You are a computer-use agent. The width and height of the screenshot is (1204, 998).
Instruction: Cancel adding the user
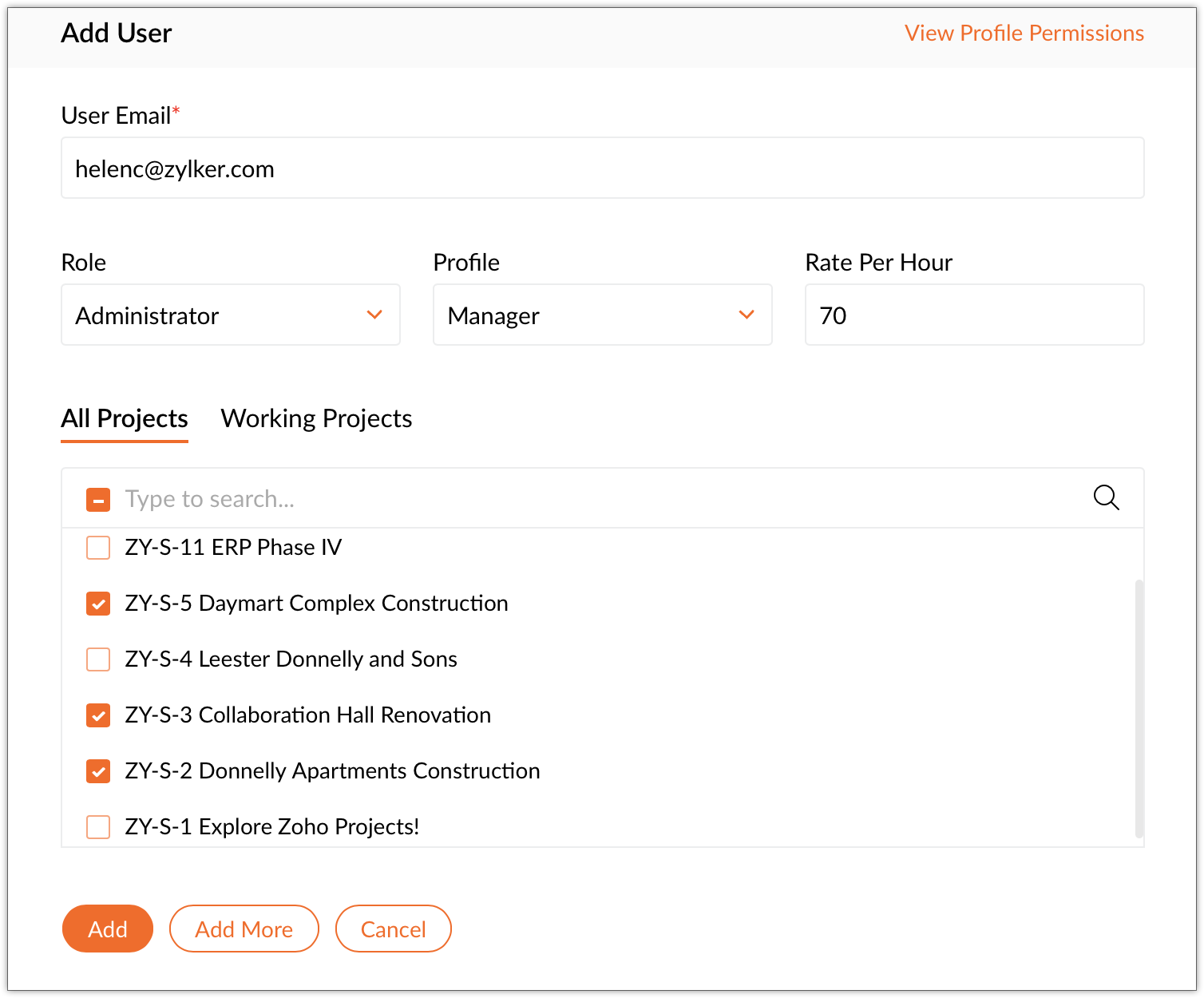[x=393, y=929]
